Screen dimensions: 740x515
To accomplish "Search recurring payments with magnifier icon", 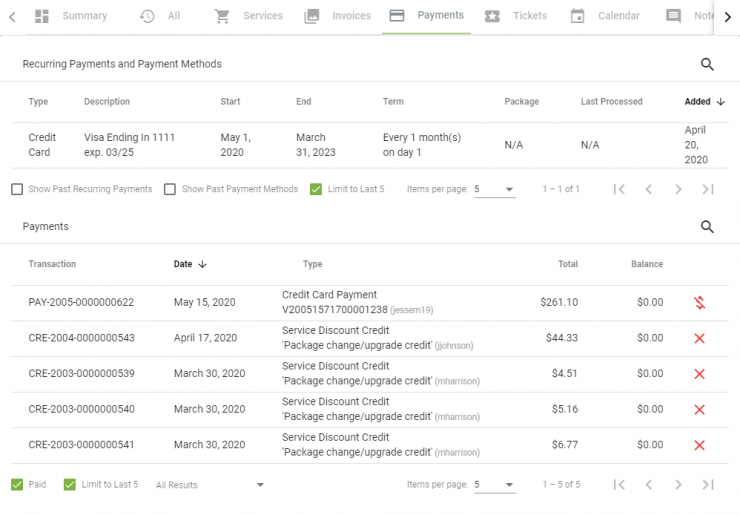I will 707,64.
